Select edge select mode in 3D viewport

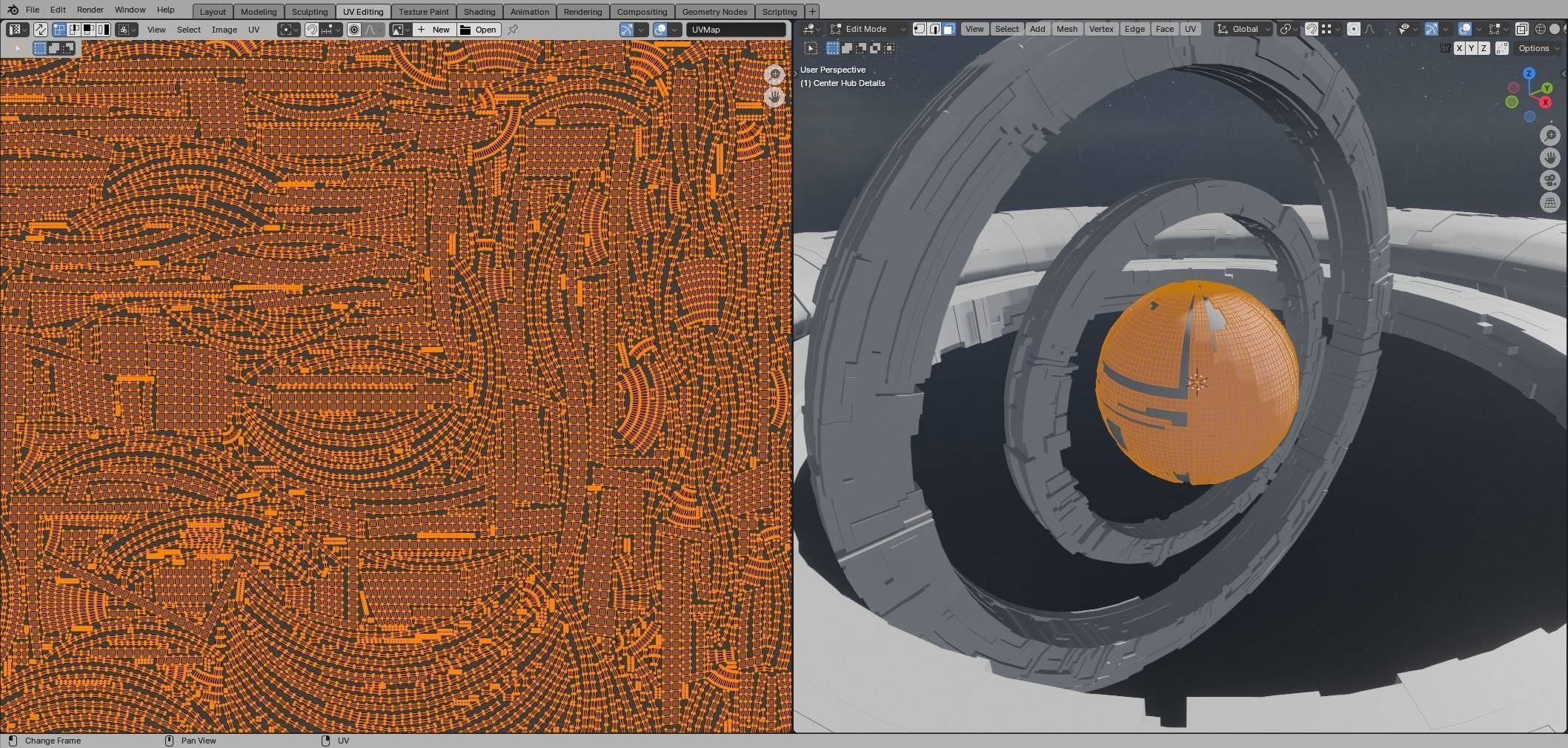tap(934, 29)
